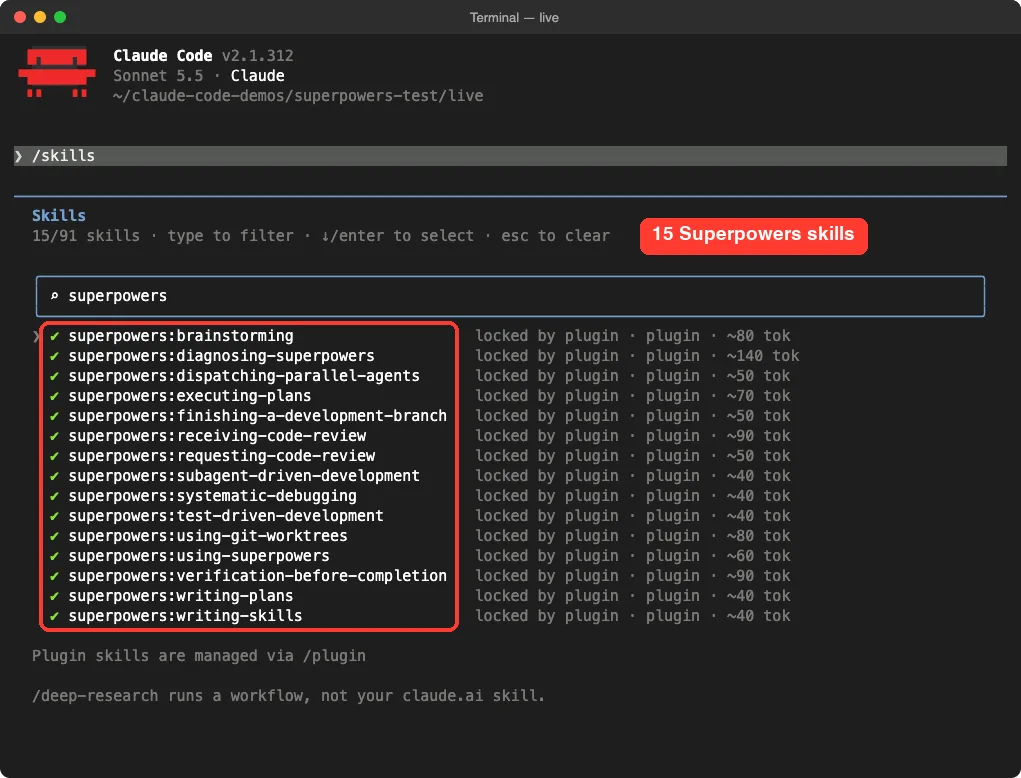The image size is (1021, 778).
Task: Click the search magnifier icon in filter box
Action: tap(55, 296)
